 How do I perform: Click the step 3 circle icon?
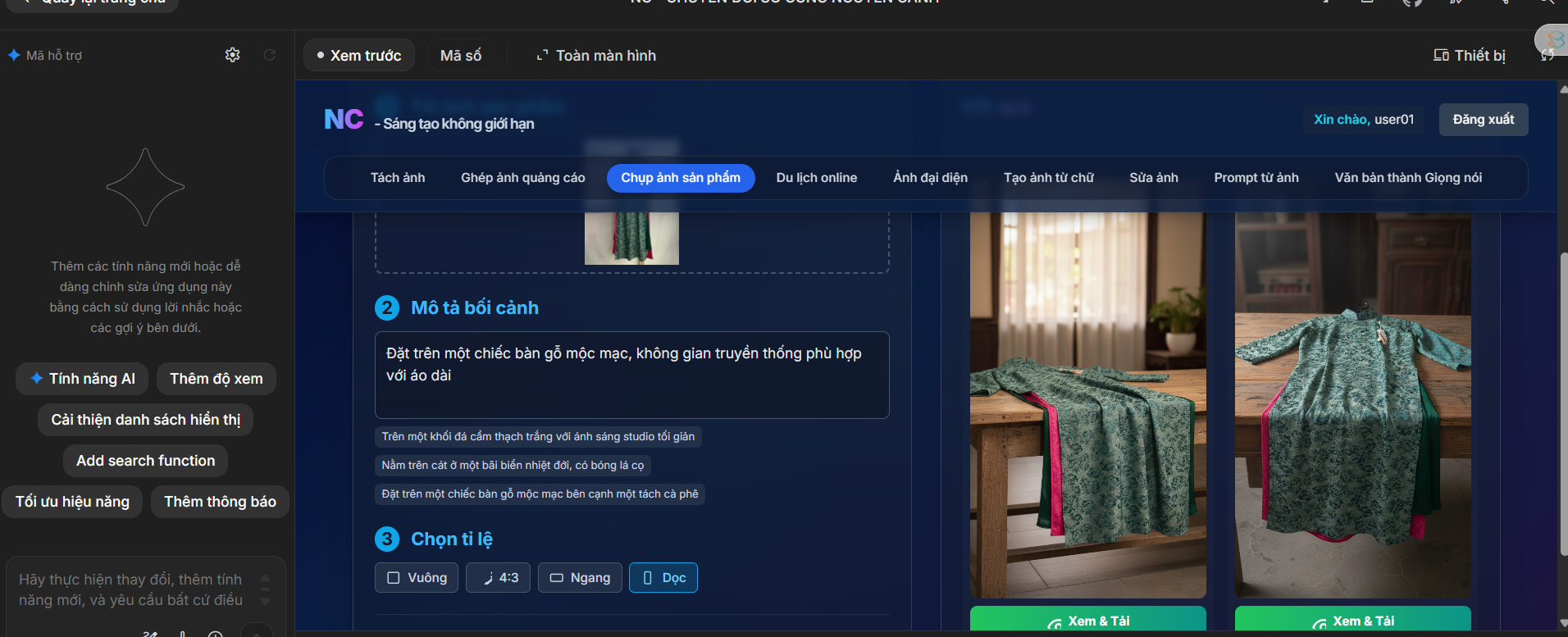pyautogui.click(x=387, y=539)
